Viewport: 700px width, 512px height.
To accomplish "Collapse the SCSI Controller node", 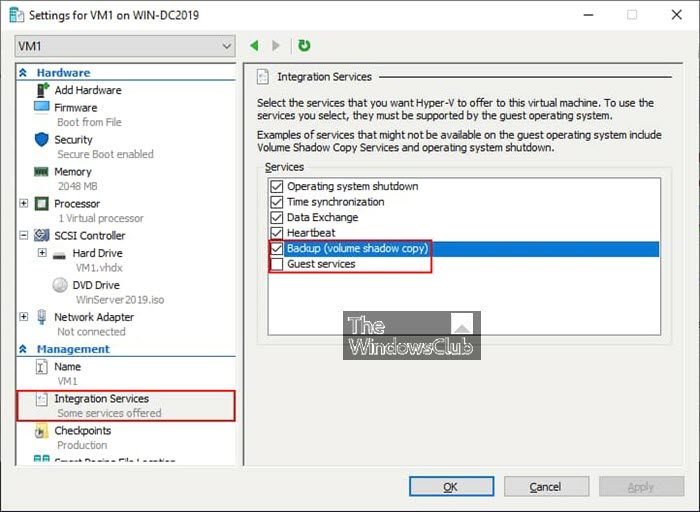I will click(24, 235).
